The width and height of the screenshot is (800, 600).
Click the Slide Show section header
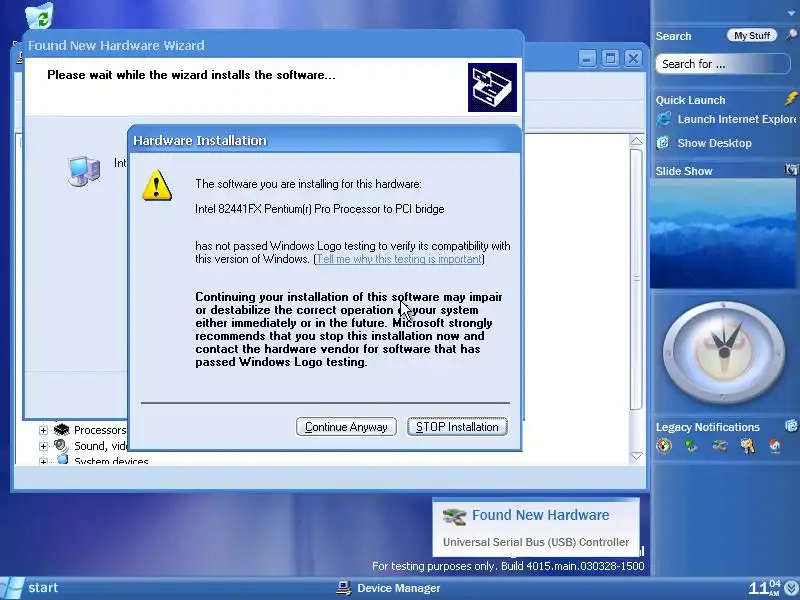(684, 171)
